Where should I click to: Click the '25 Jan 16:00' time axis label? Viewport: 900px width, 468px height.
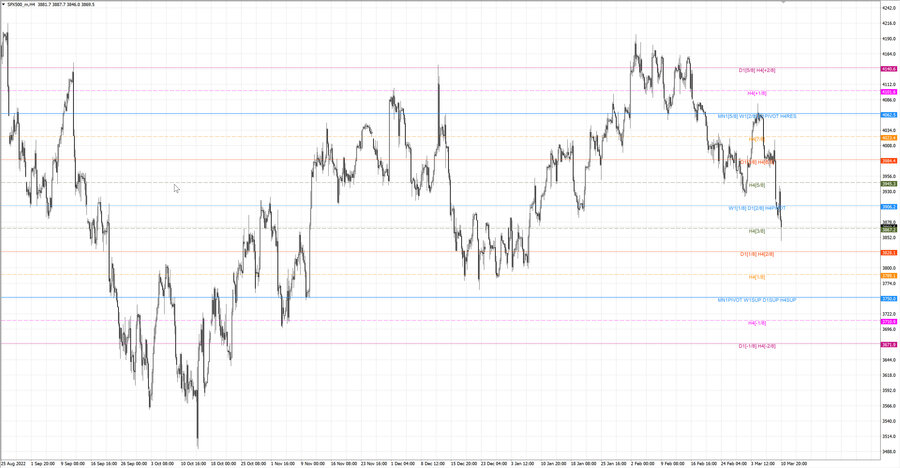614,463
